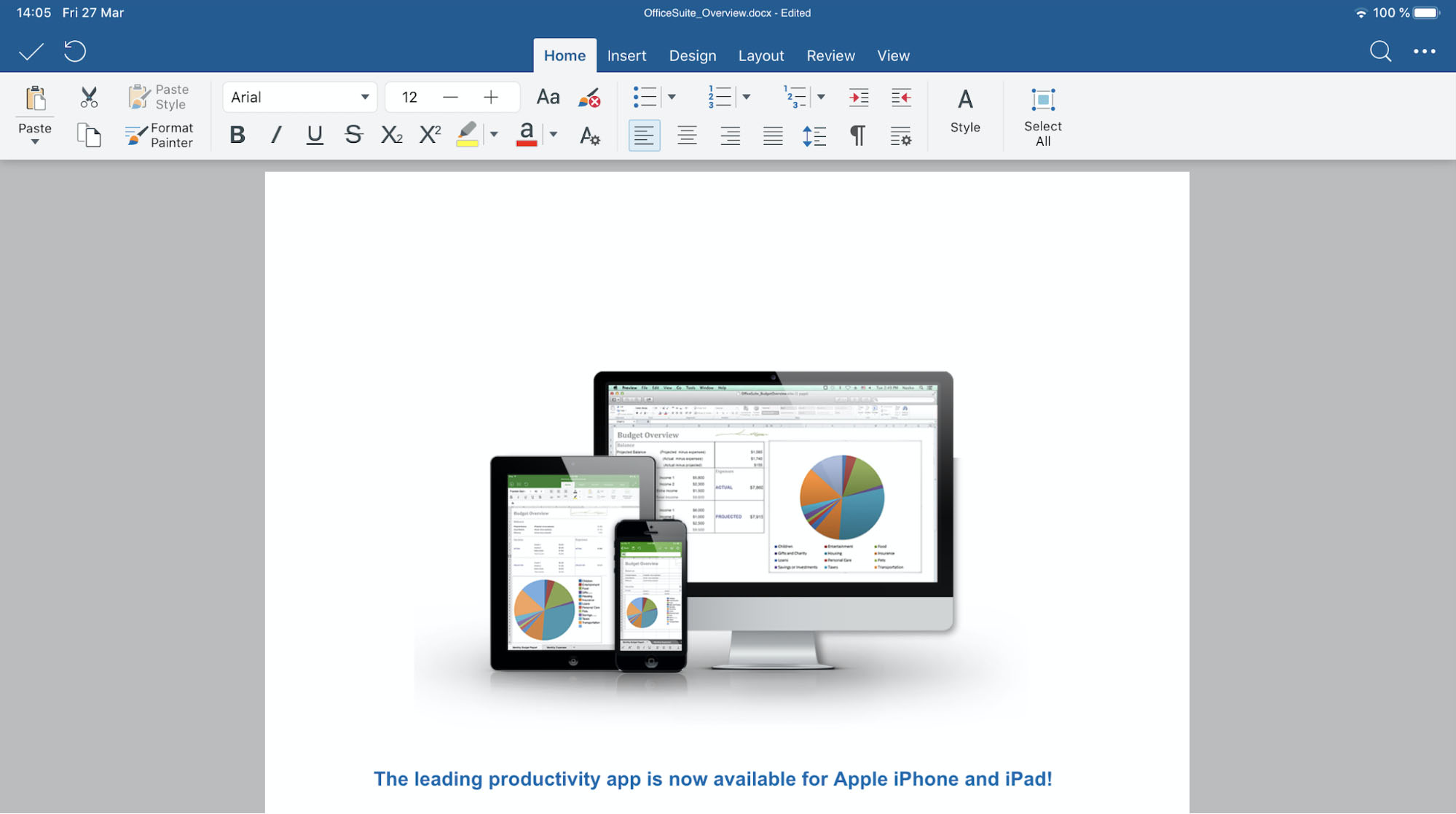Screen dimensions: 1456x814
Task: Open the Paste options arrow
Action: pos(35,142)
